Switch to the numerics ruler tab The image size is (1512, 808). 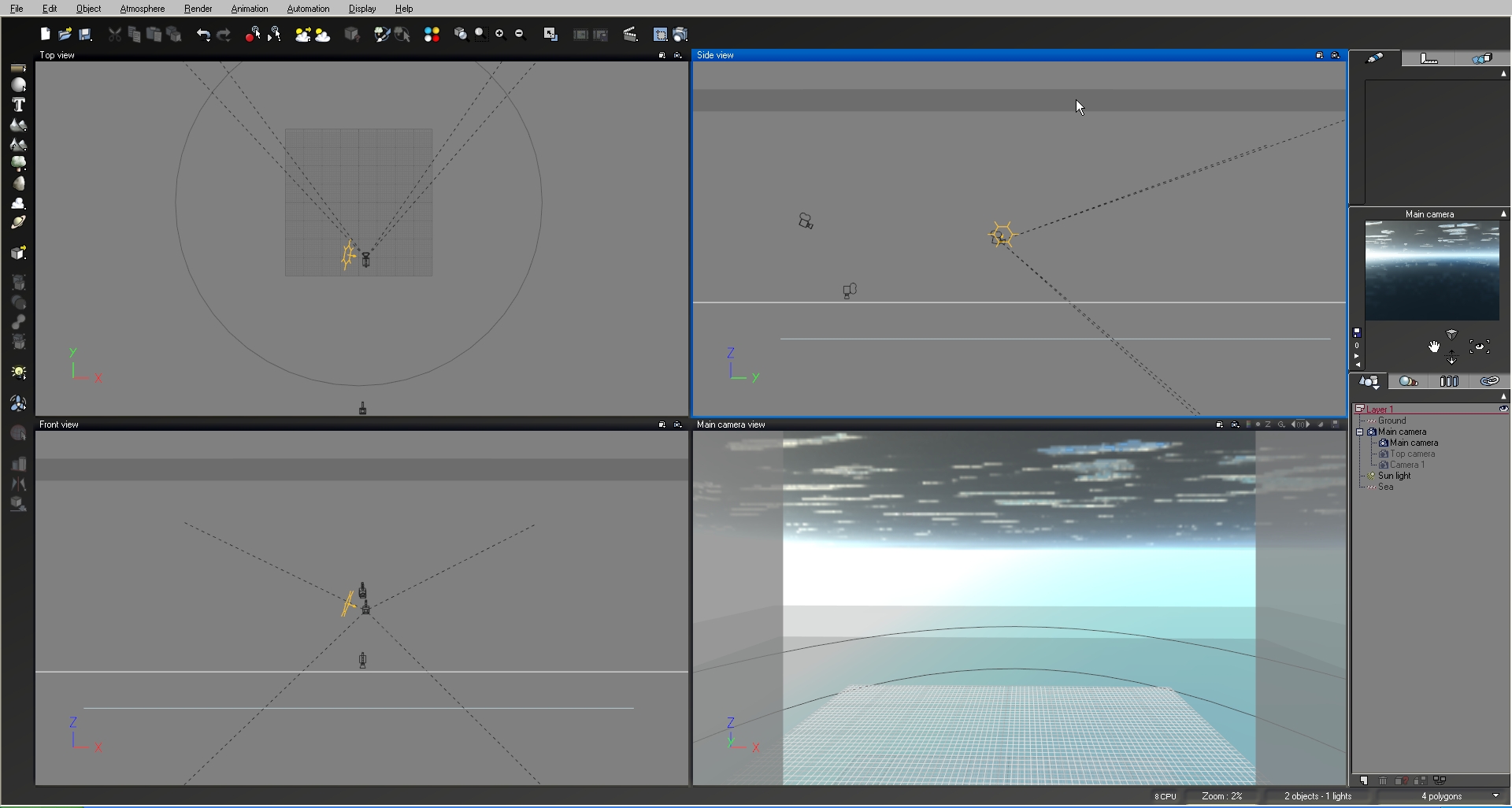(1429, 58)
